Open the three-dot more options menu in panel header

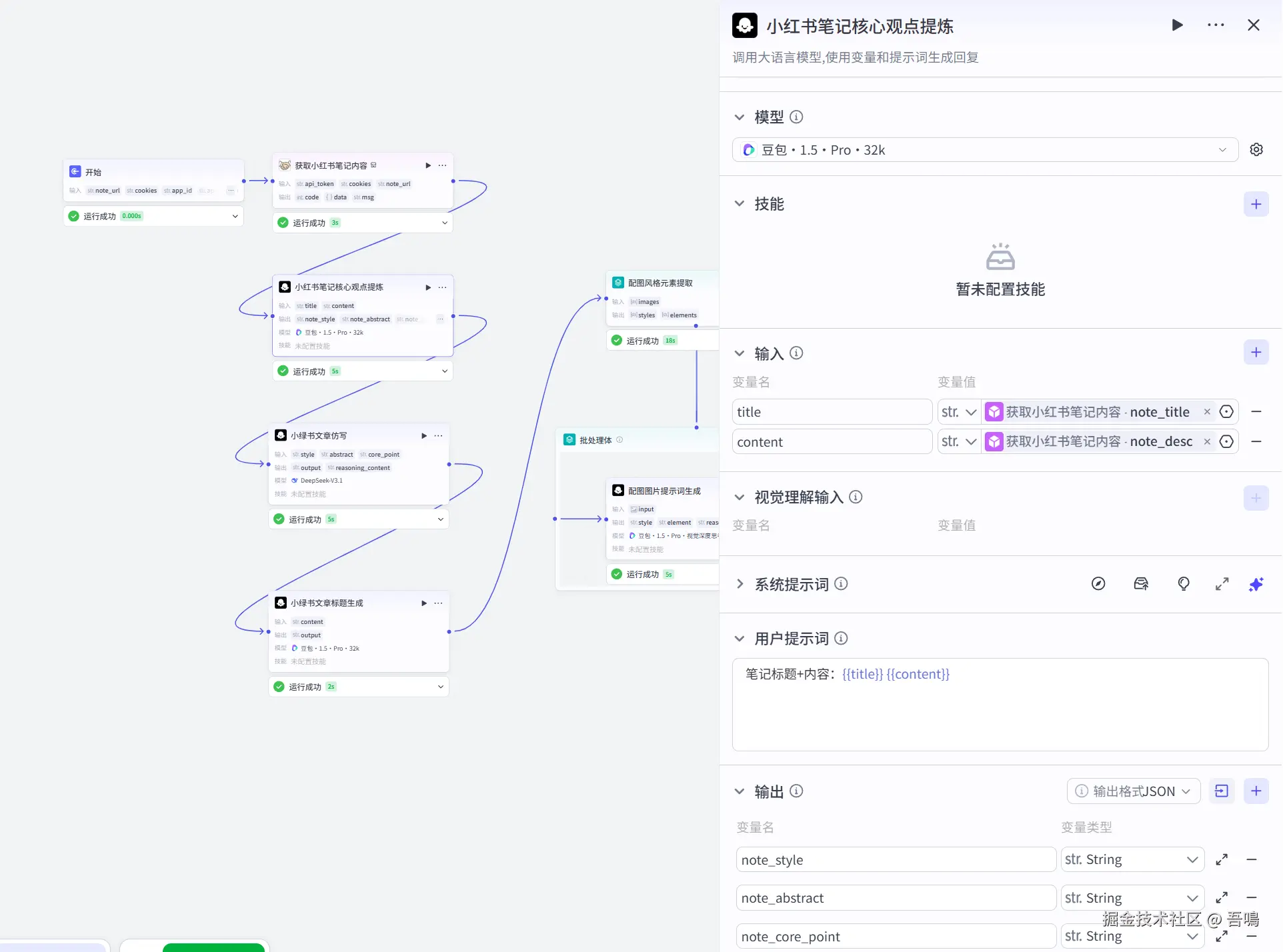tap(1216, 25)
